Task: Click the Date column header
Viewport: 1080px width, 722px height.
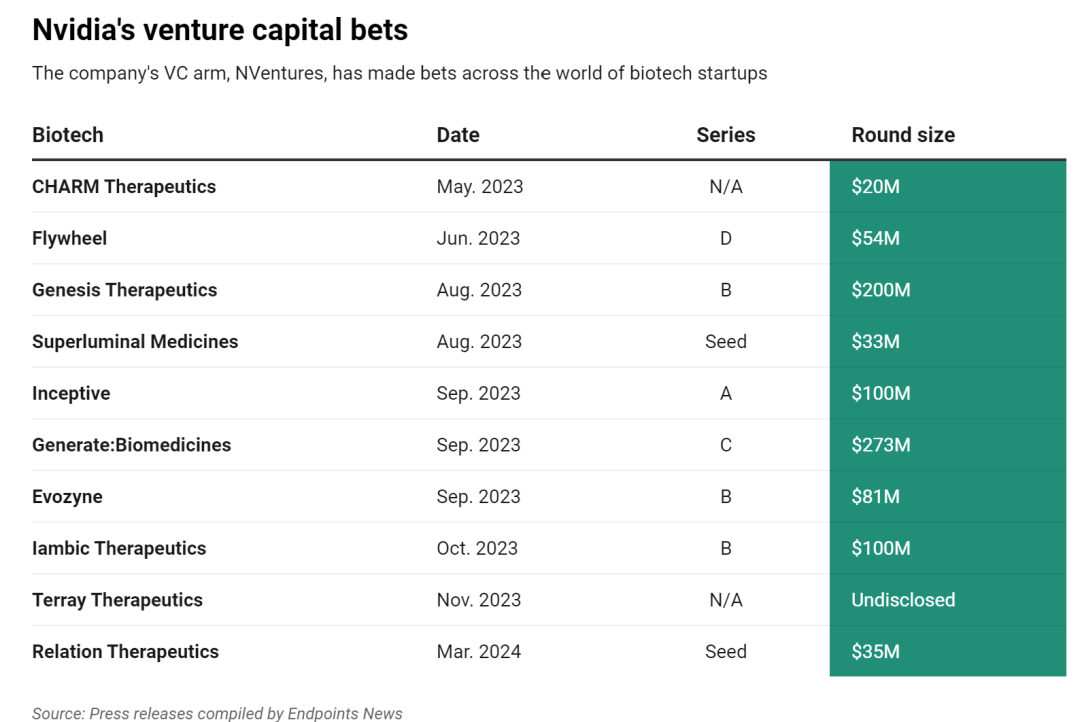Action: click(458, 135)
